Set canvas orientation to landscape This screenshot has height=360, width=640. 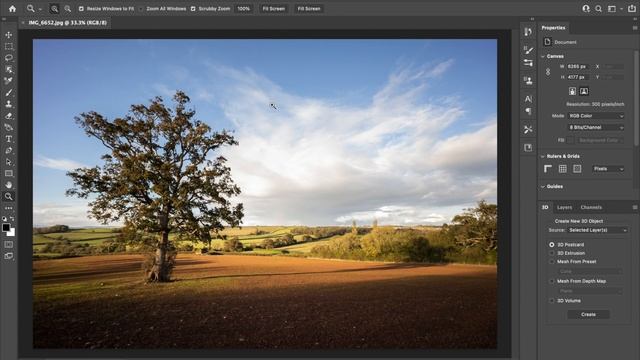point(584,91)
